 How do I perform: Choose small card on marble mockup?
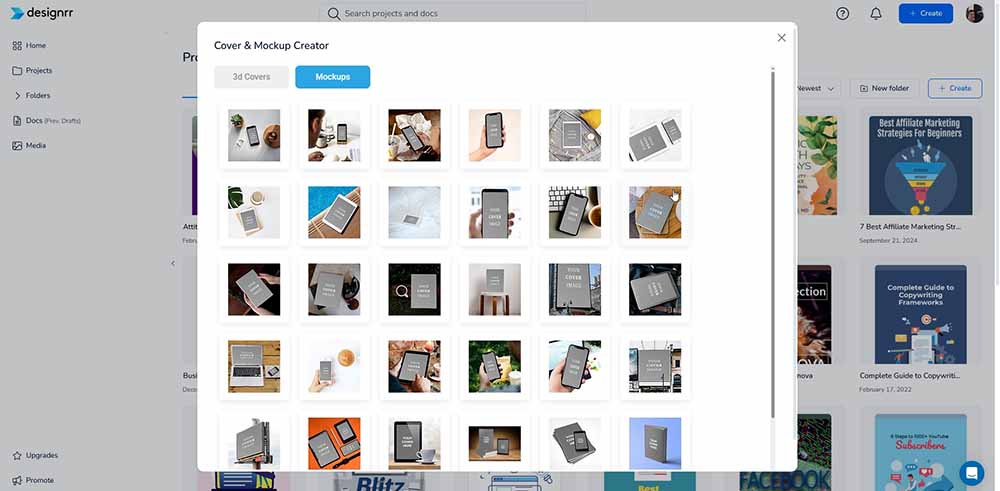[x=415, y=212]
